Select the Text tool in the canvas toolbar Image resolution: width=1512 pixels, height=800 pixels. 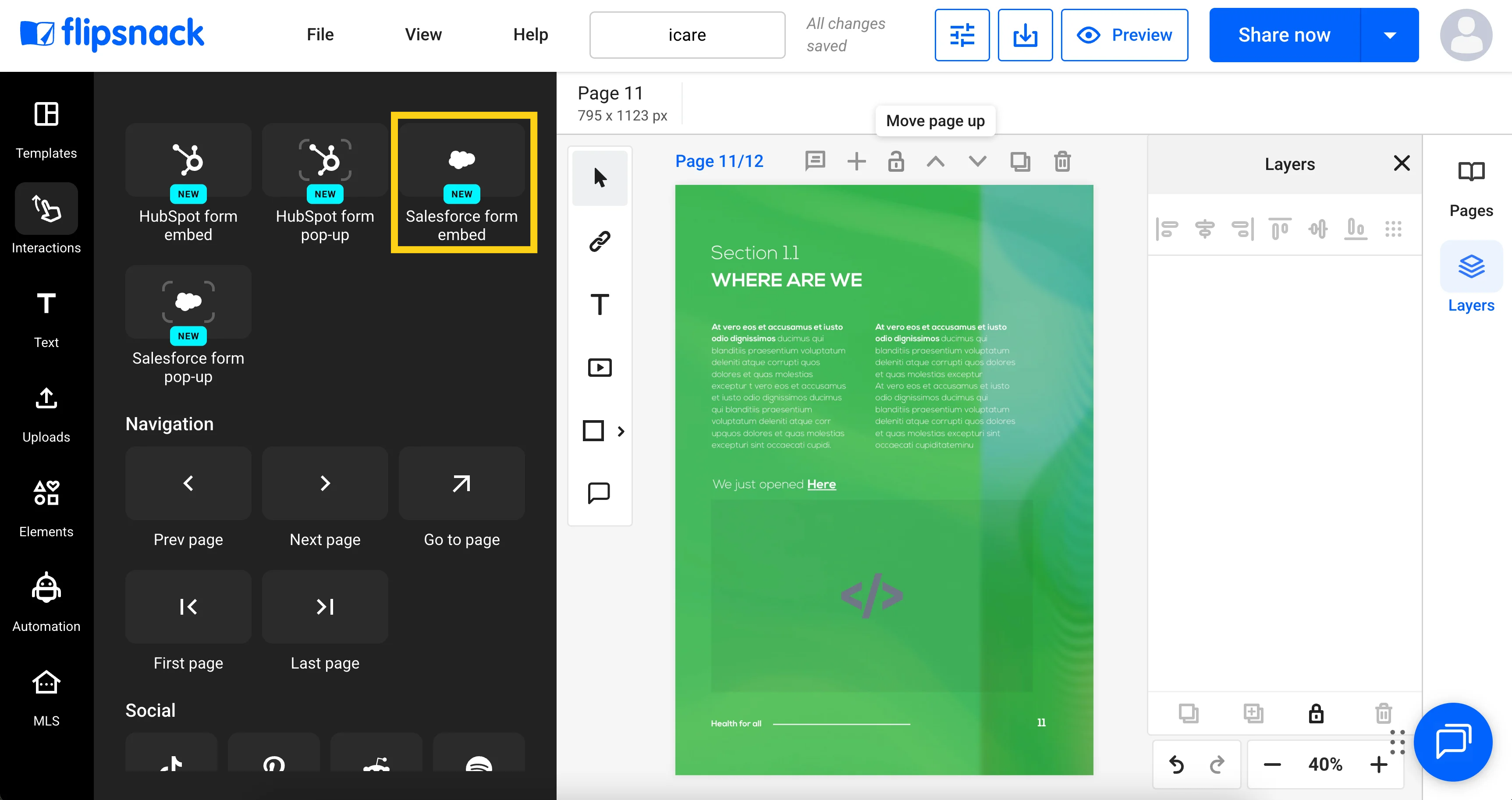tap(599, 304)
